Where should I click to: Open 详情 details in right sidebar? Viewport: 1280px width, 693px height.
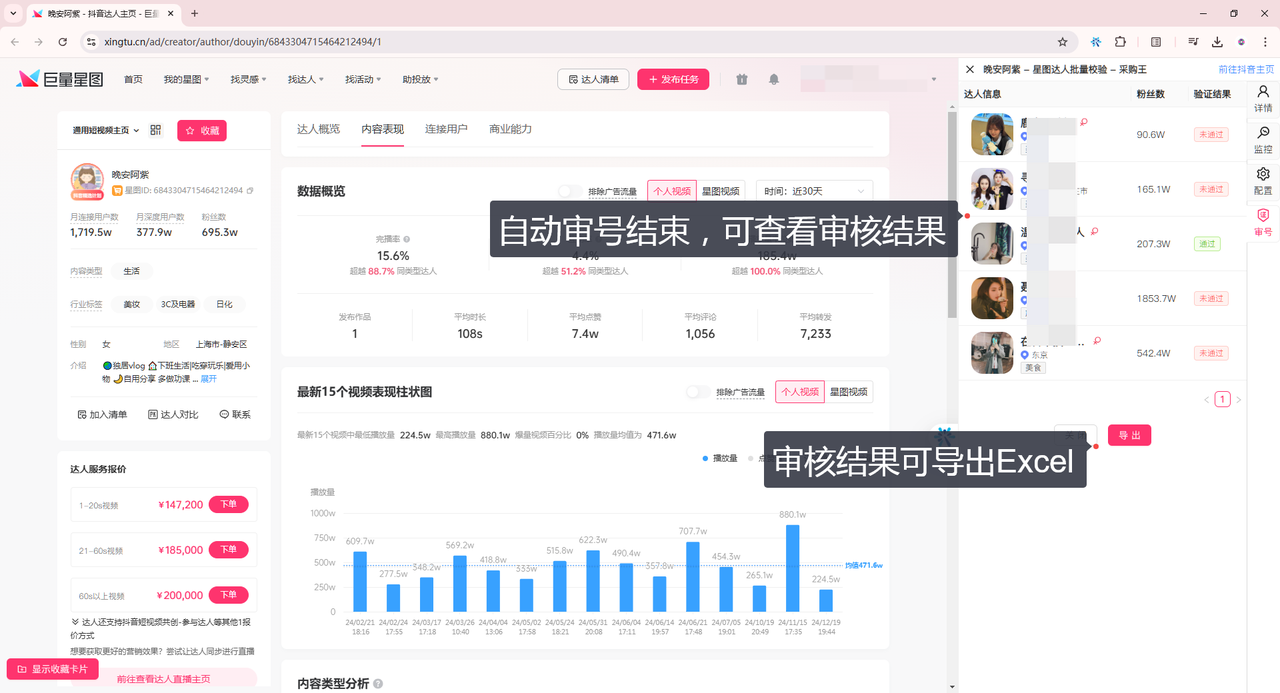(1263, 98)
